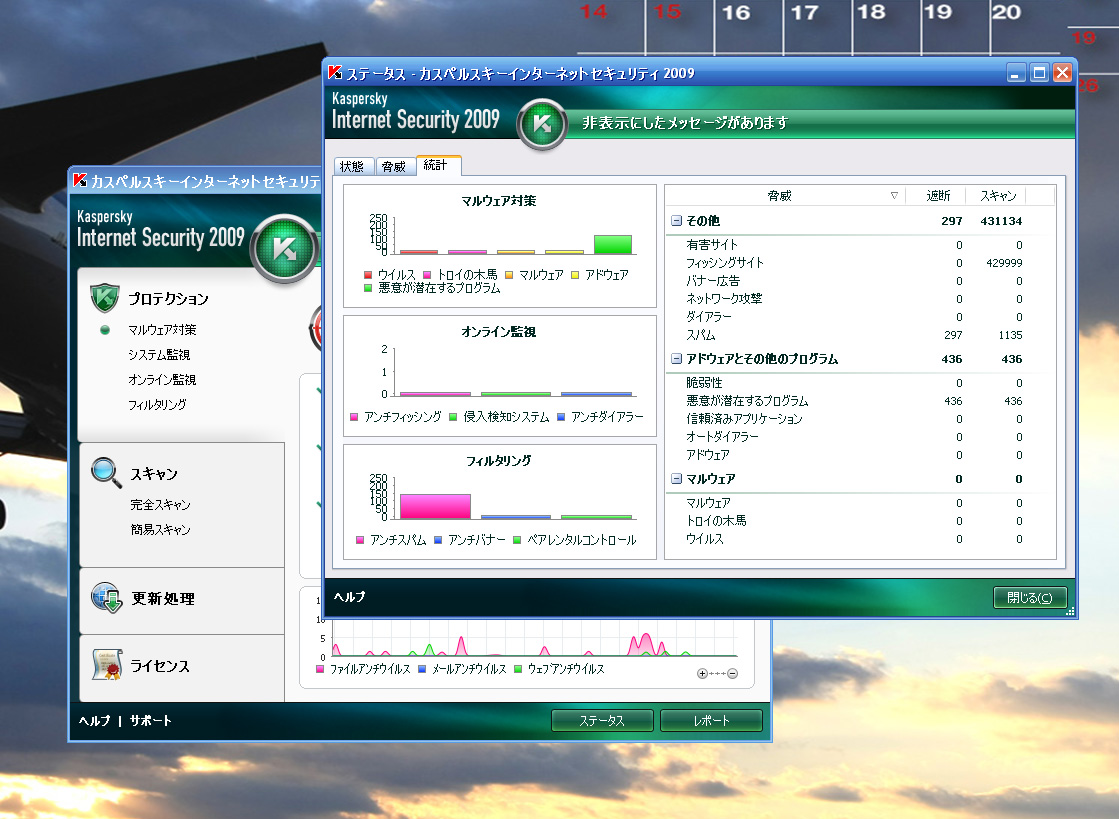The image size is (1119, 819).
Task: Zoom in the activity graph with the plus icon
Action: 702,673
